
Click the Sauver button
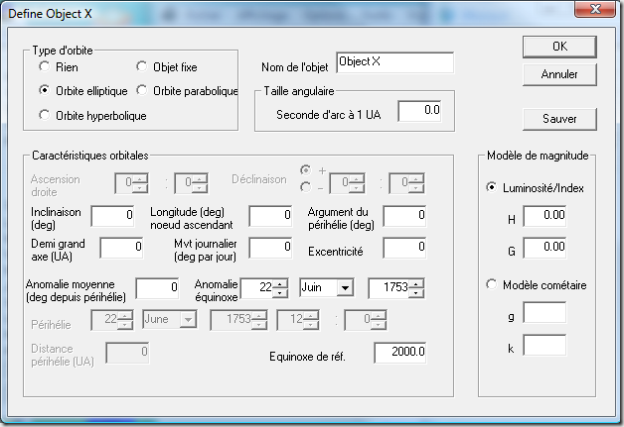coord(560,118)
